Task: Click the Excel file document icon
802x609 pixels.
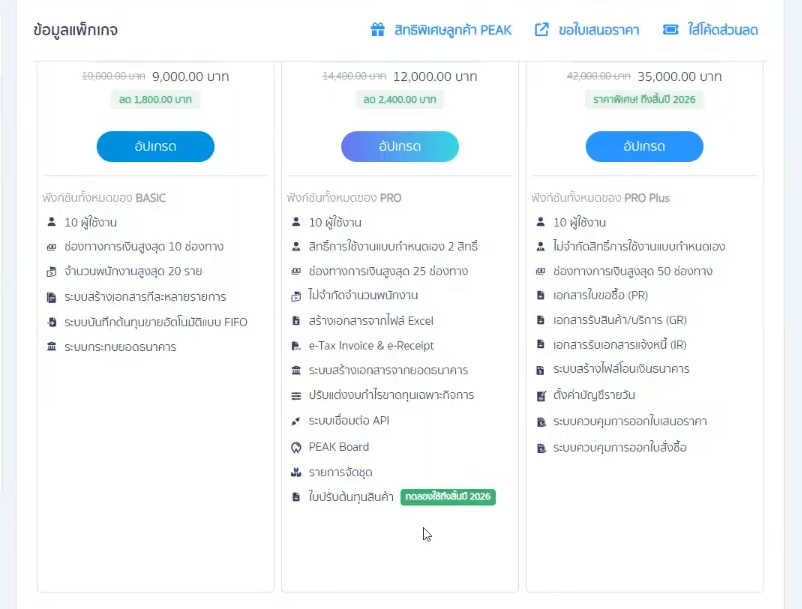Action: tap(296, 321)
